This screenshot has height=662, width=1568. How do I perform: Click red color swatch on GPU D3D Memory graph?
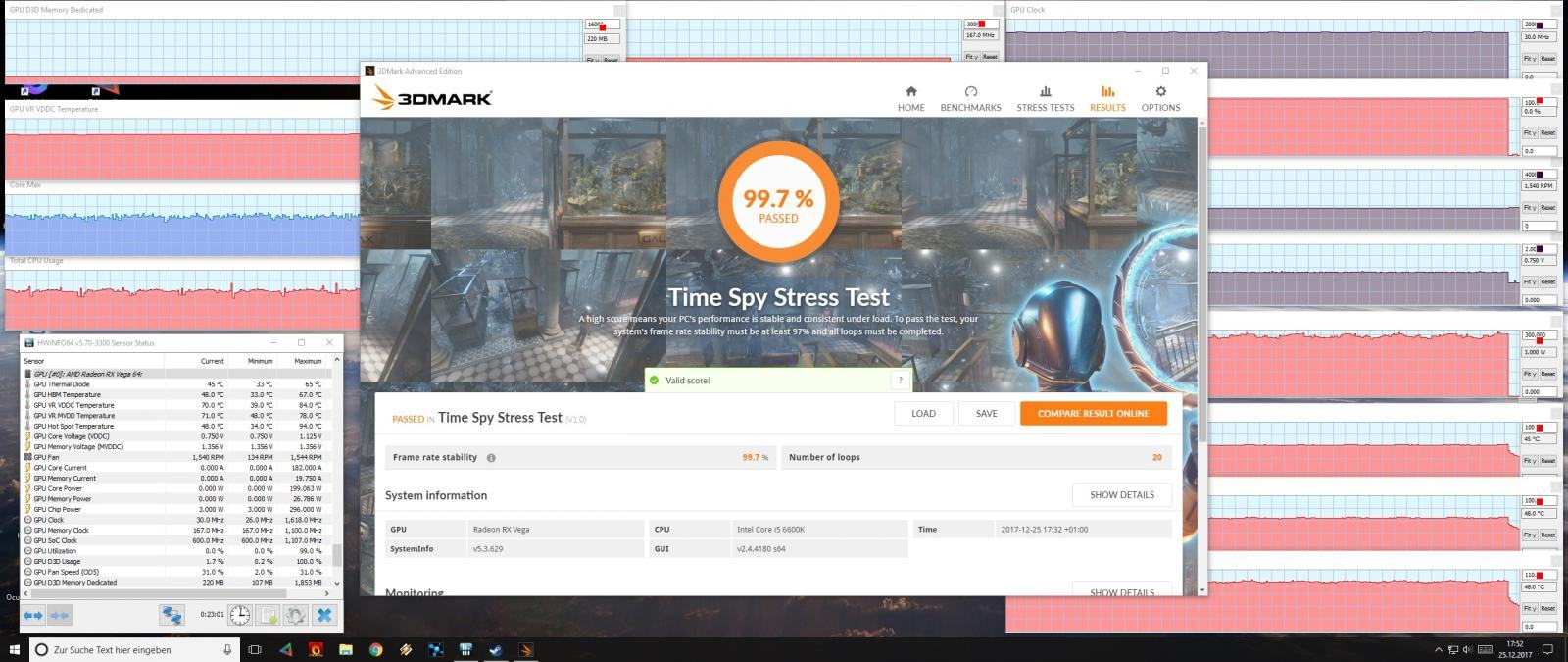(x=604, y=25)
